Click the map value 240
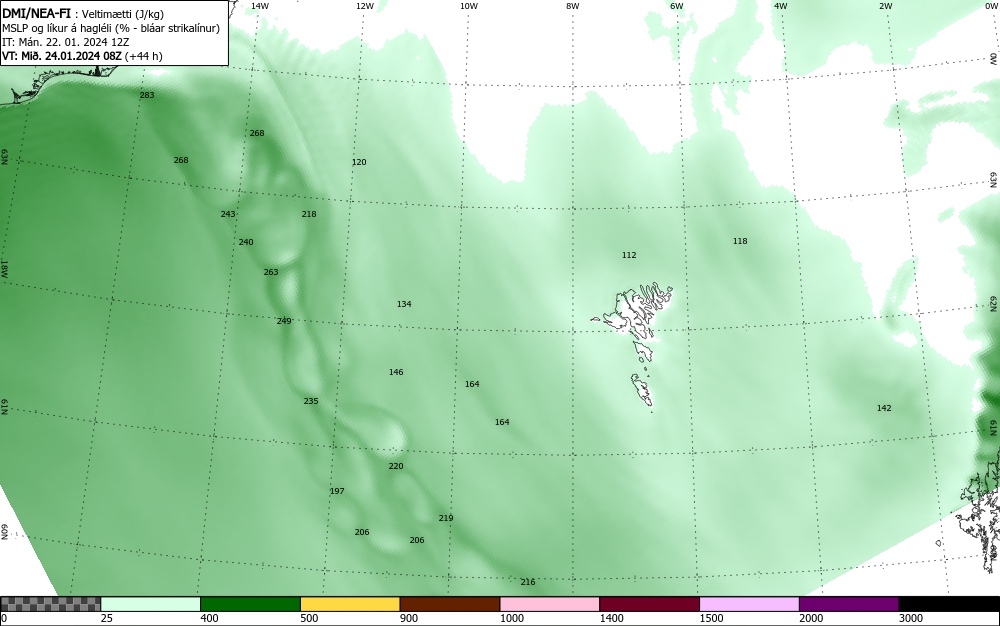This screenshot has width=1000, height=626. [x=246, y=242]
